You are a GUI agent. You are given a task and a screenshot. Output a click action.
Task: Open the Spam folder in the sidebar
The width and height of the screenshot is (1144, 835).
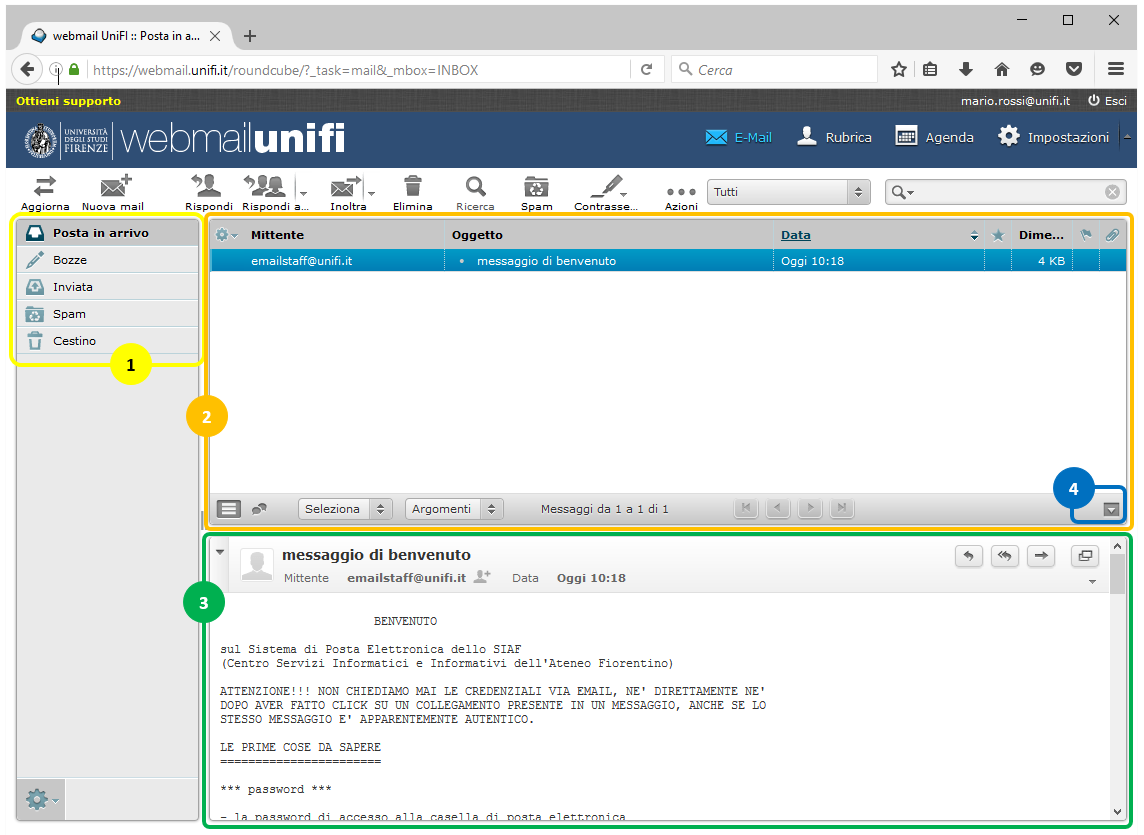(x=108, y=314)
